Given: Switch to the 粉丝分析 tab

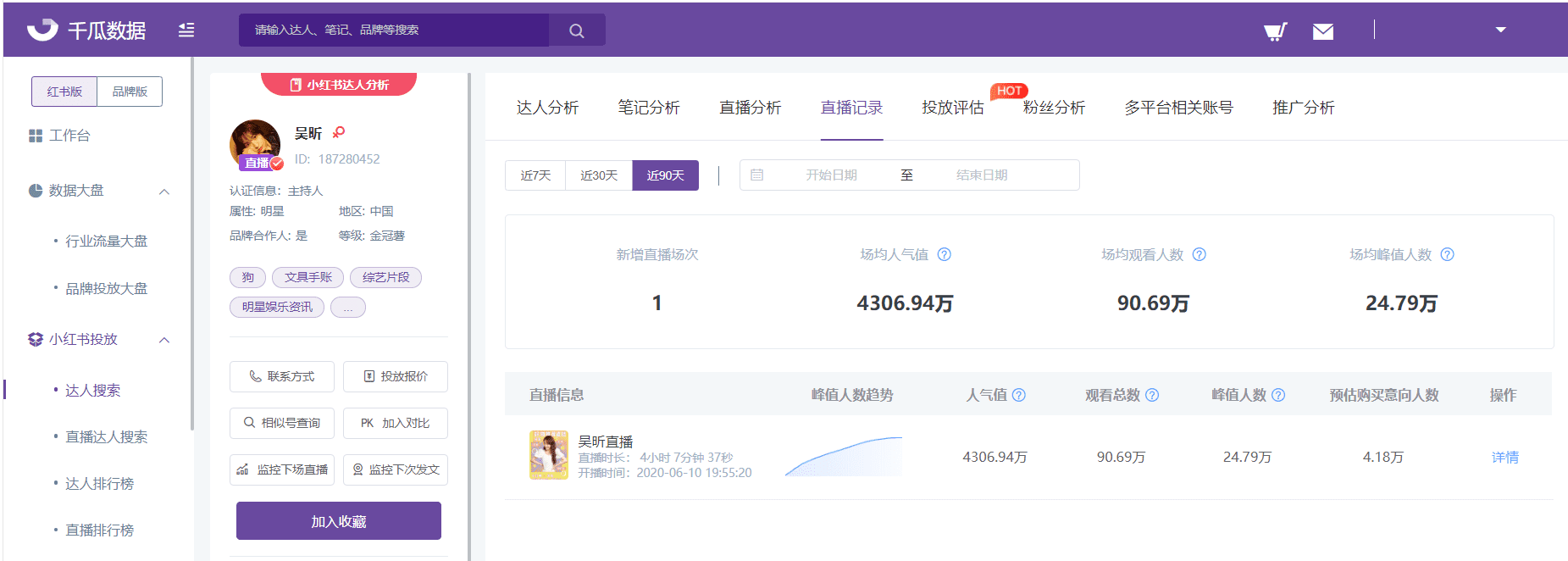Looking at the screenshot, I should [x=1055, y=108].
